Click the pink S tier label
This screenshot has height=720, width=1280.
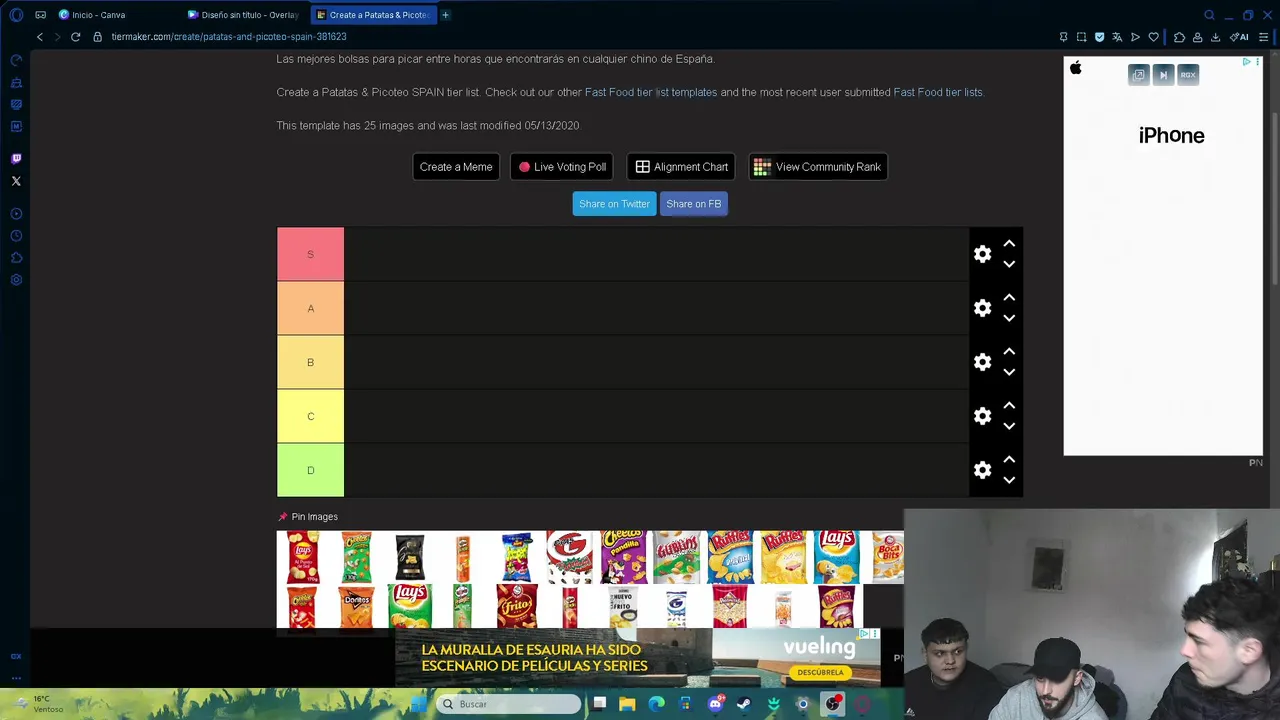pyautogui.click(x=310, y=254)
